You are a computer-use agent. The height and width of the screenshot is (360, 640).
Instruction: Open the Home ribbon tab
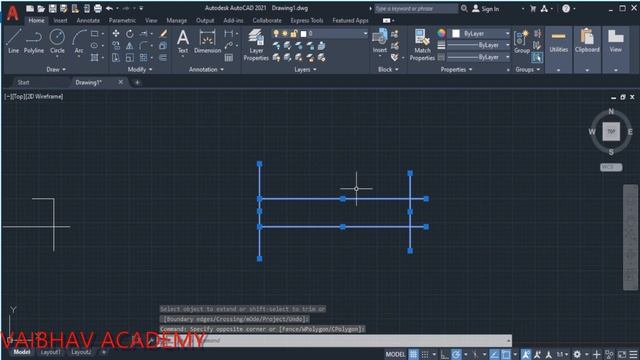coord(36,20)
